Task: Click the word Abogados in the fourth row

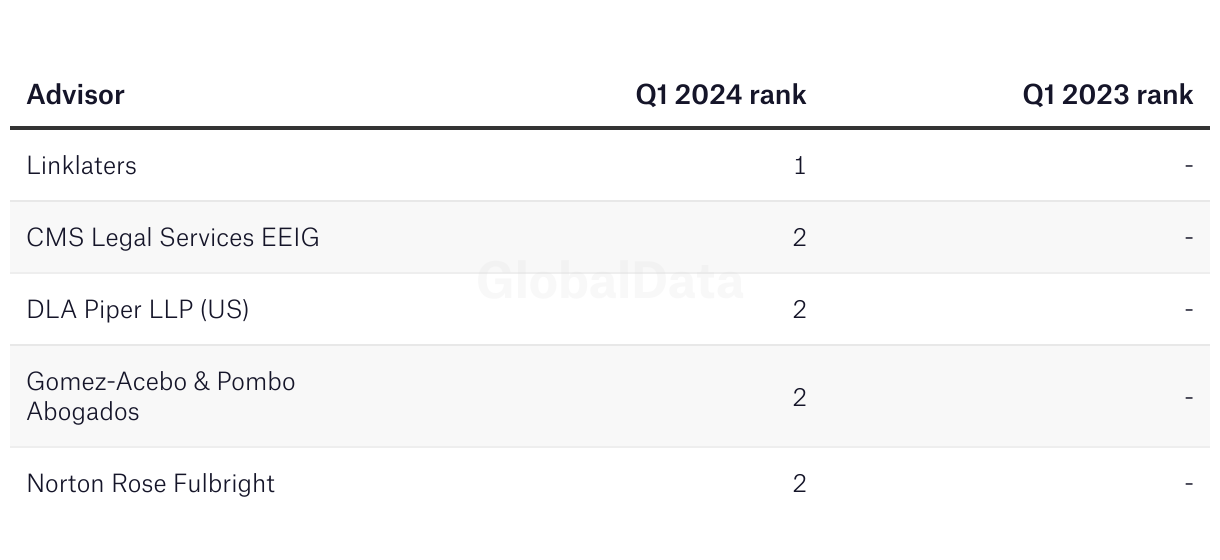Action: click(83, 412)
